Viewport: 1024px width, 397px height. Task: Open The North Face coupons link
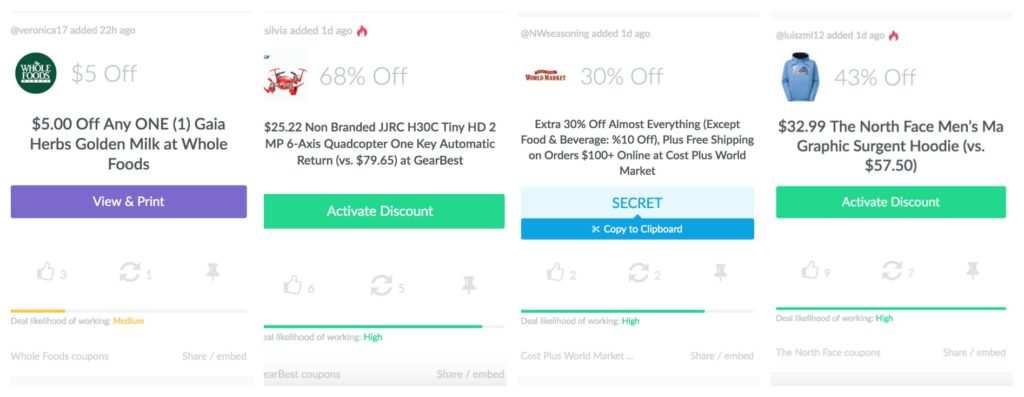pos(828,353)
